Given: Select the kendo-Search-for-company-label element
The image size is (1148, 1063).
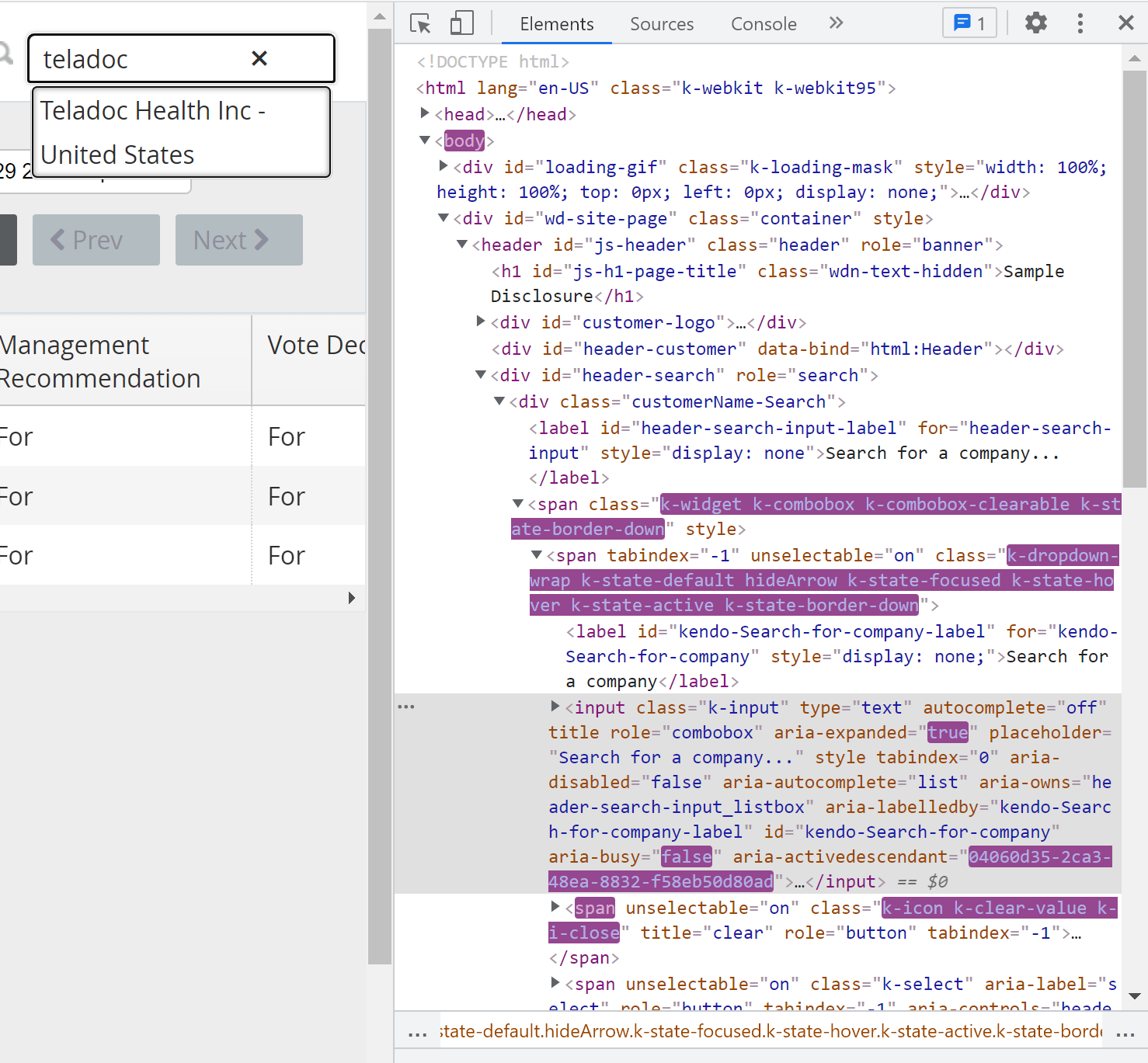Looking at the screenshot, I should [842, 656].
